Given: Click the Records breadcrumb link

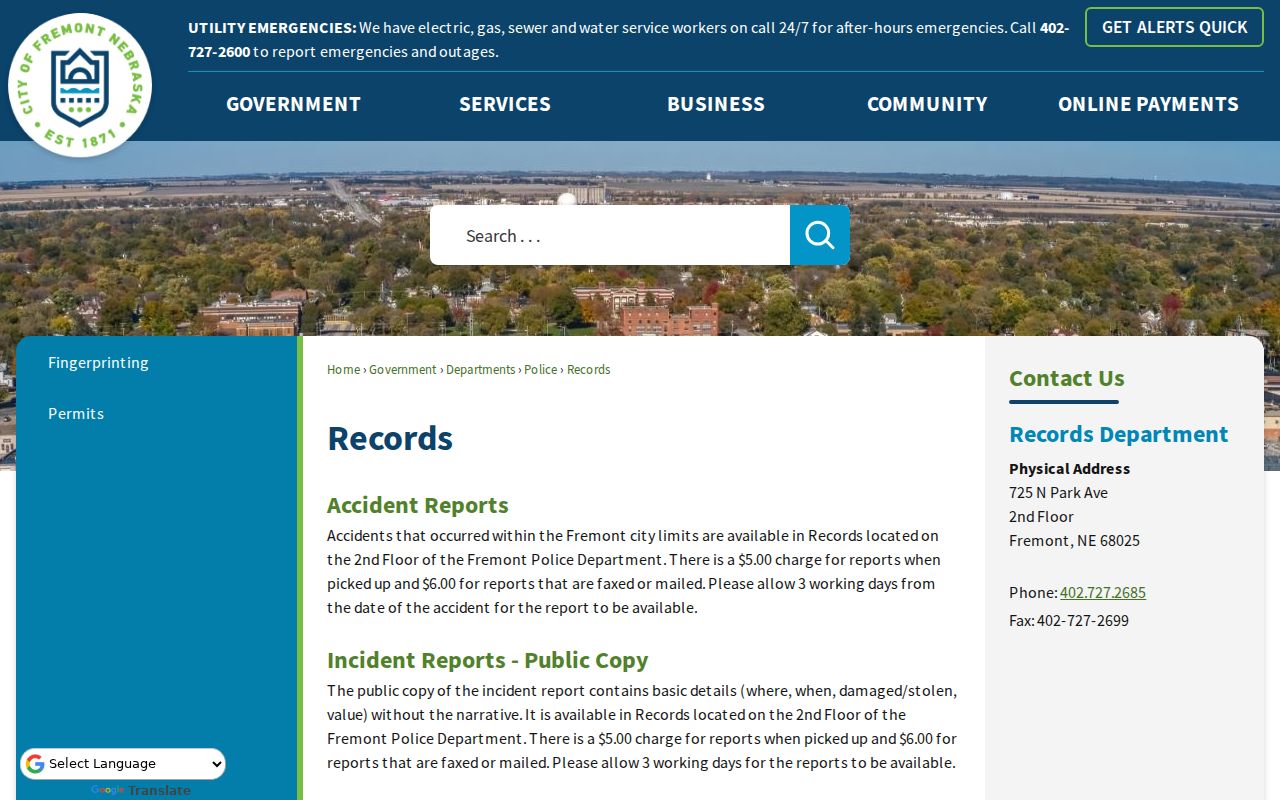Looking at the screenshot, I should pos(589,369).
